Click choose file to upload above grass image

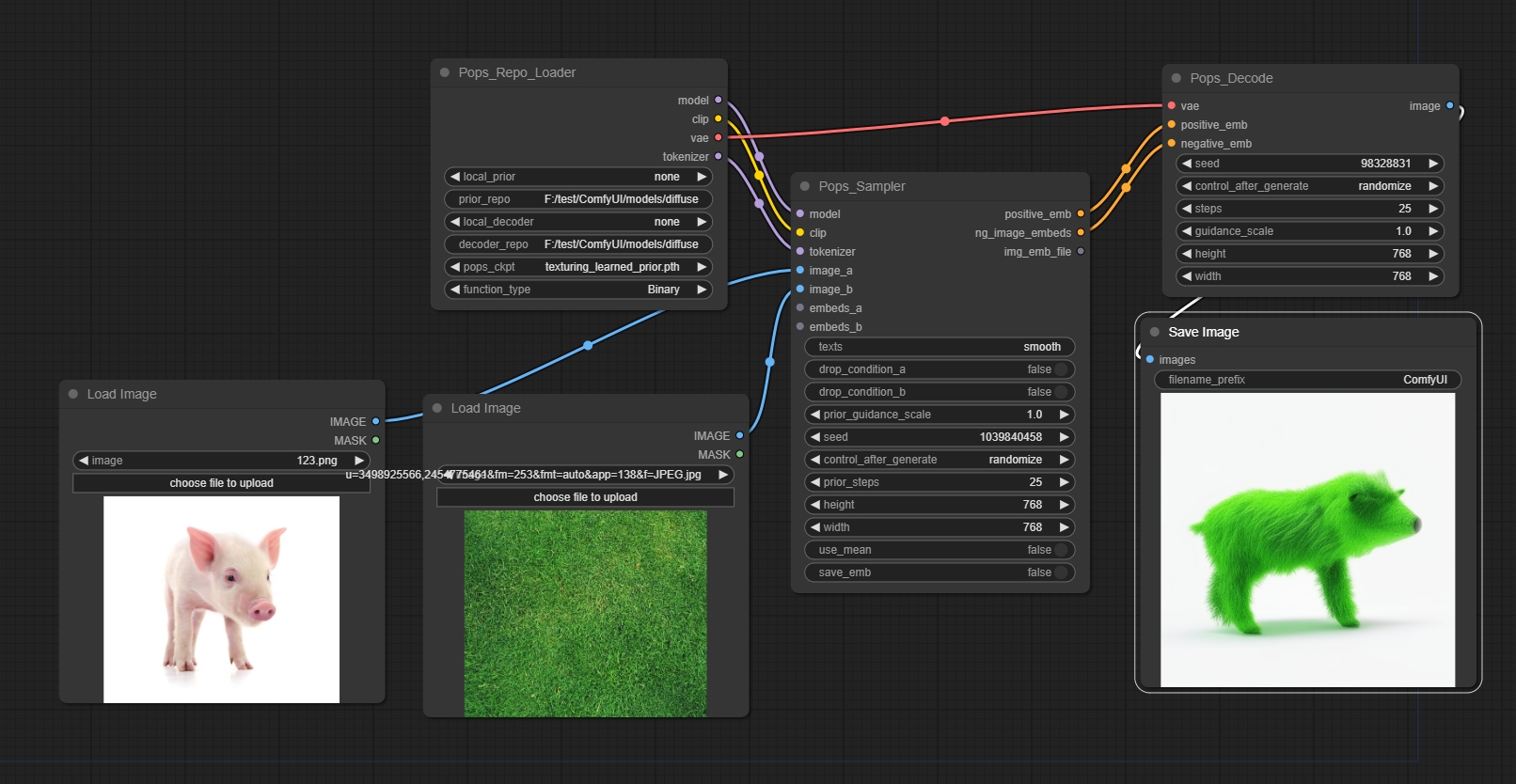[x=585, y=497]
